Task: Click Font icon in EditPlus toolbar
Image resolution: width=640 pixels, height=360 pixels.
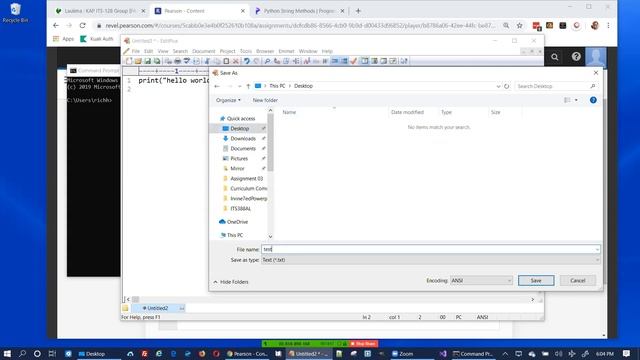Action: (307, 61)
